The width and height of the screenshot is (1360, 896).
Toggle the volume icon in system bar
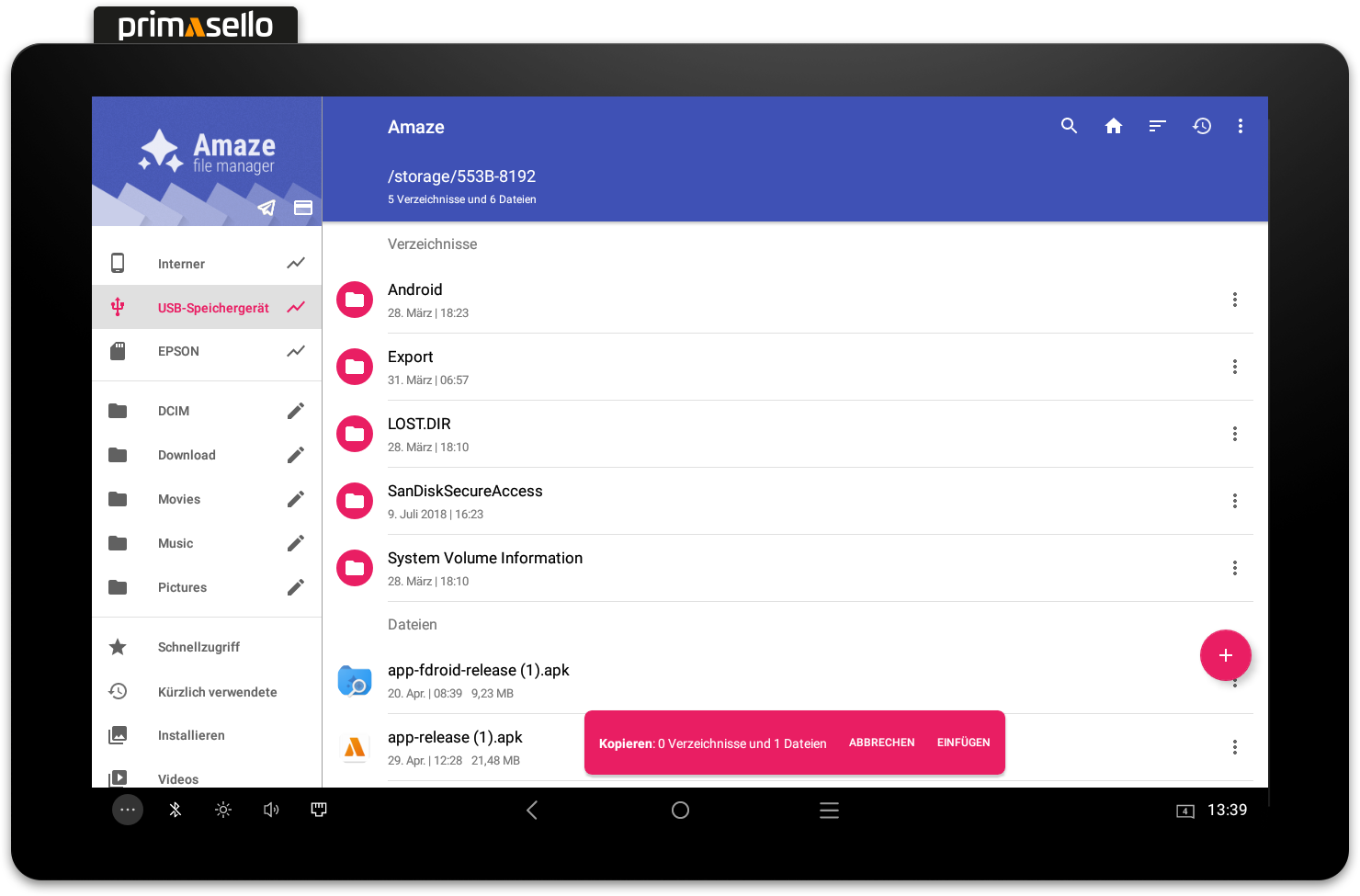(271, 810)
